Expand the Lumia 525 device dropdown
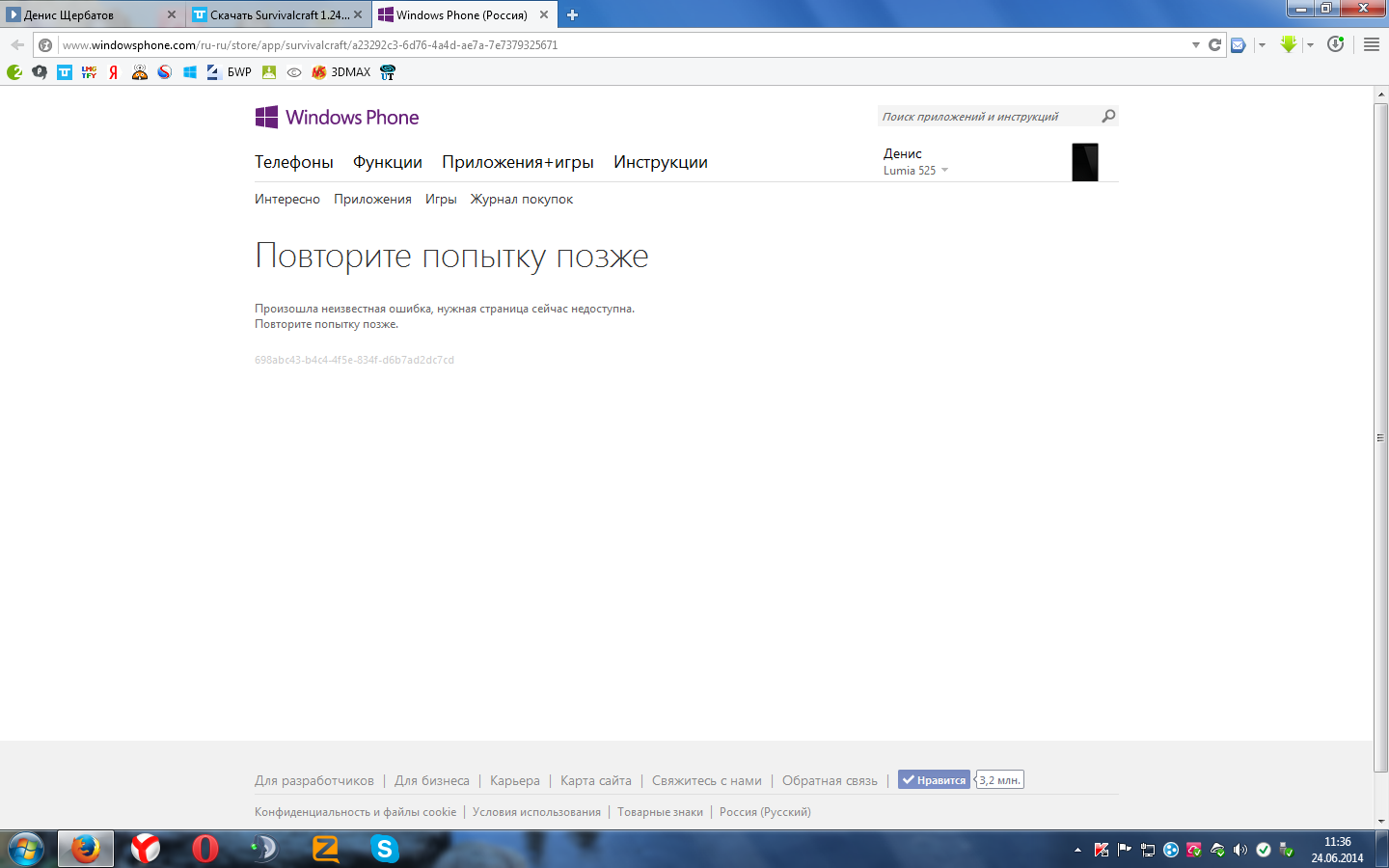This screenshot has width=1389, height=868. [x=945, y=171]
